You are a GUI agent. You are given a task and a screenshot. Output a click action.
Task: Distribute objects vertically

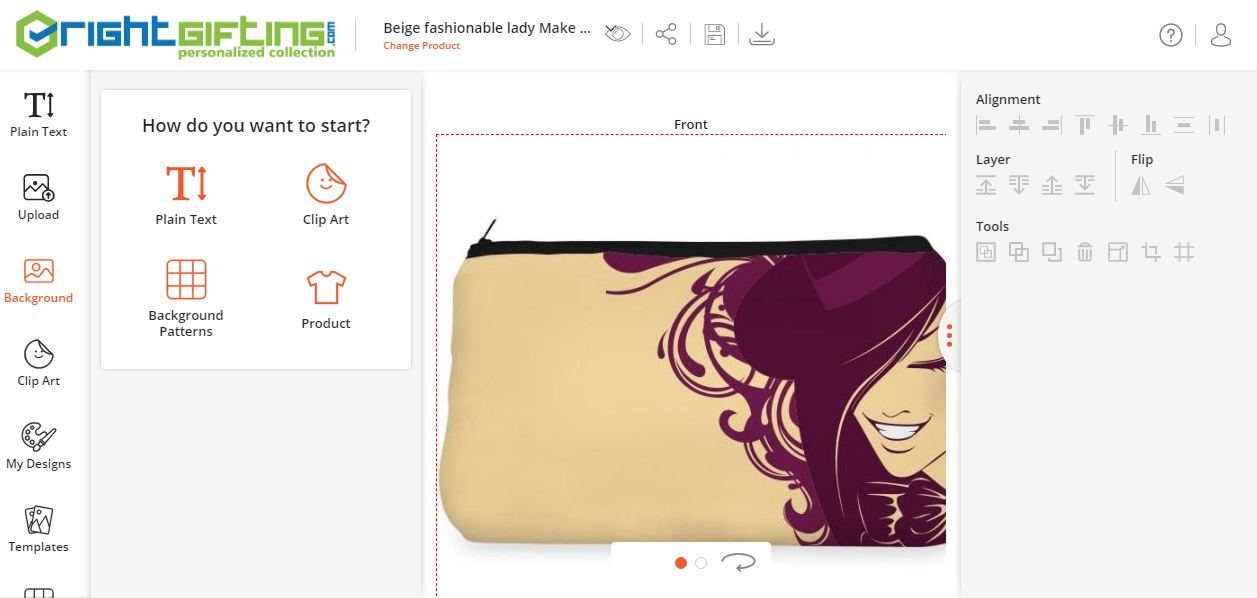point(1184,125)
